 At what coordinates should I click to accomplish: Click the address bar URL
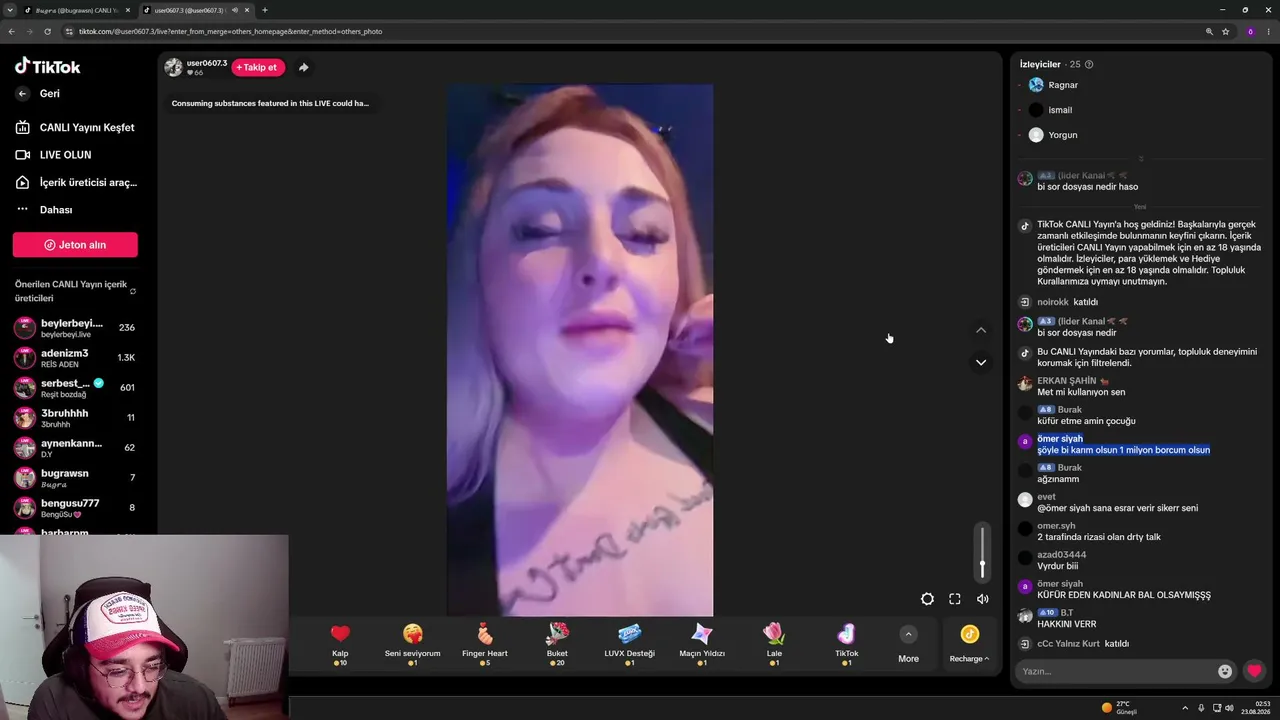[230, 31]
